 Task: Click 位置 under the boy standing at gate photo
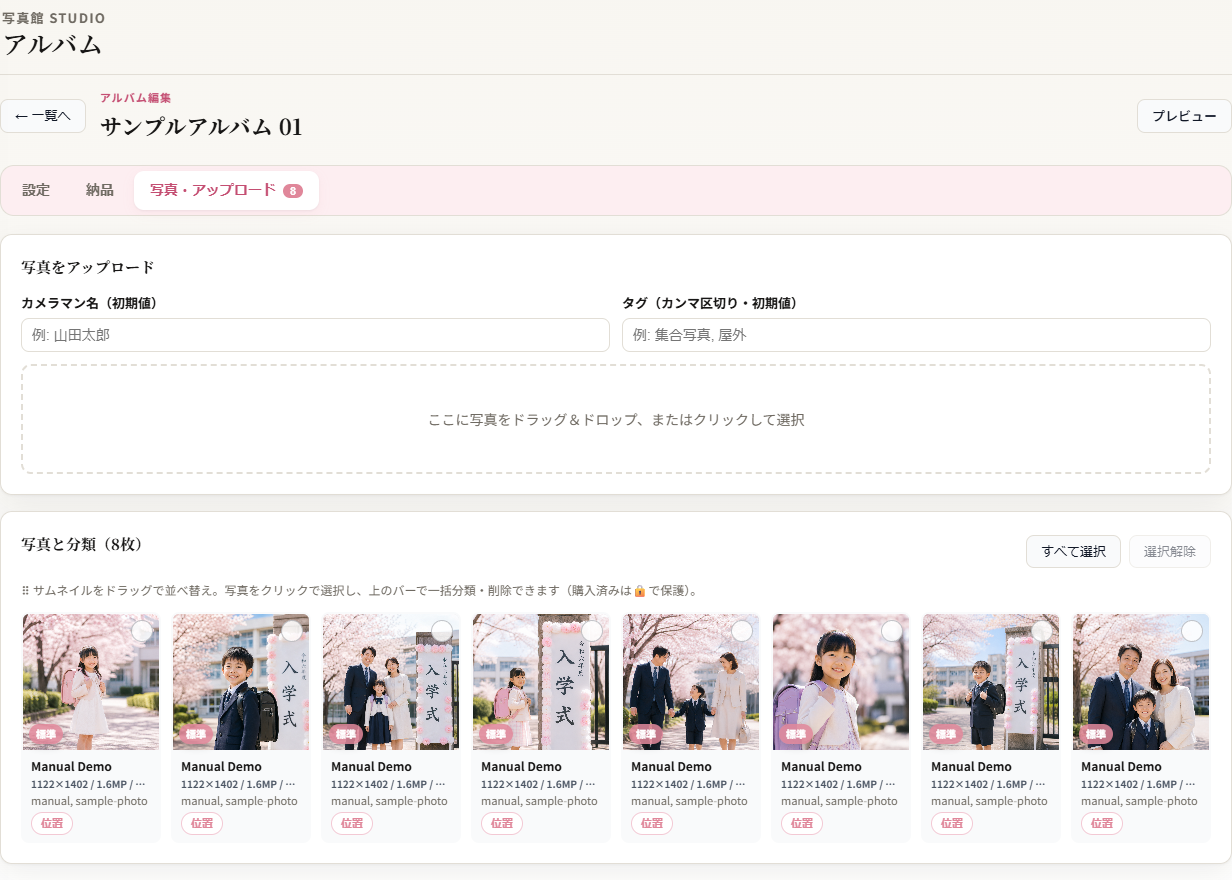pos(952,823)
